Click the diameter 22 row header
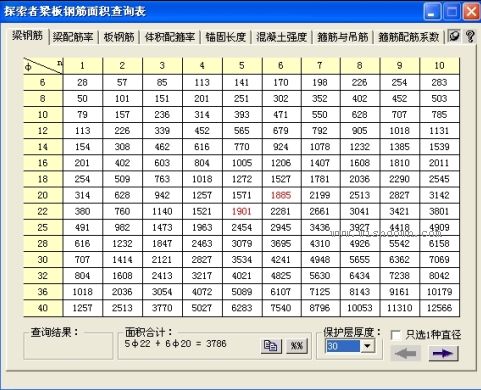 [43, 211]
